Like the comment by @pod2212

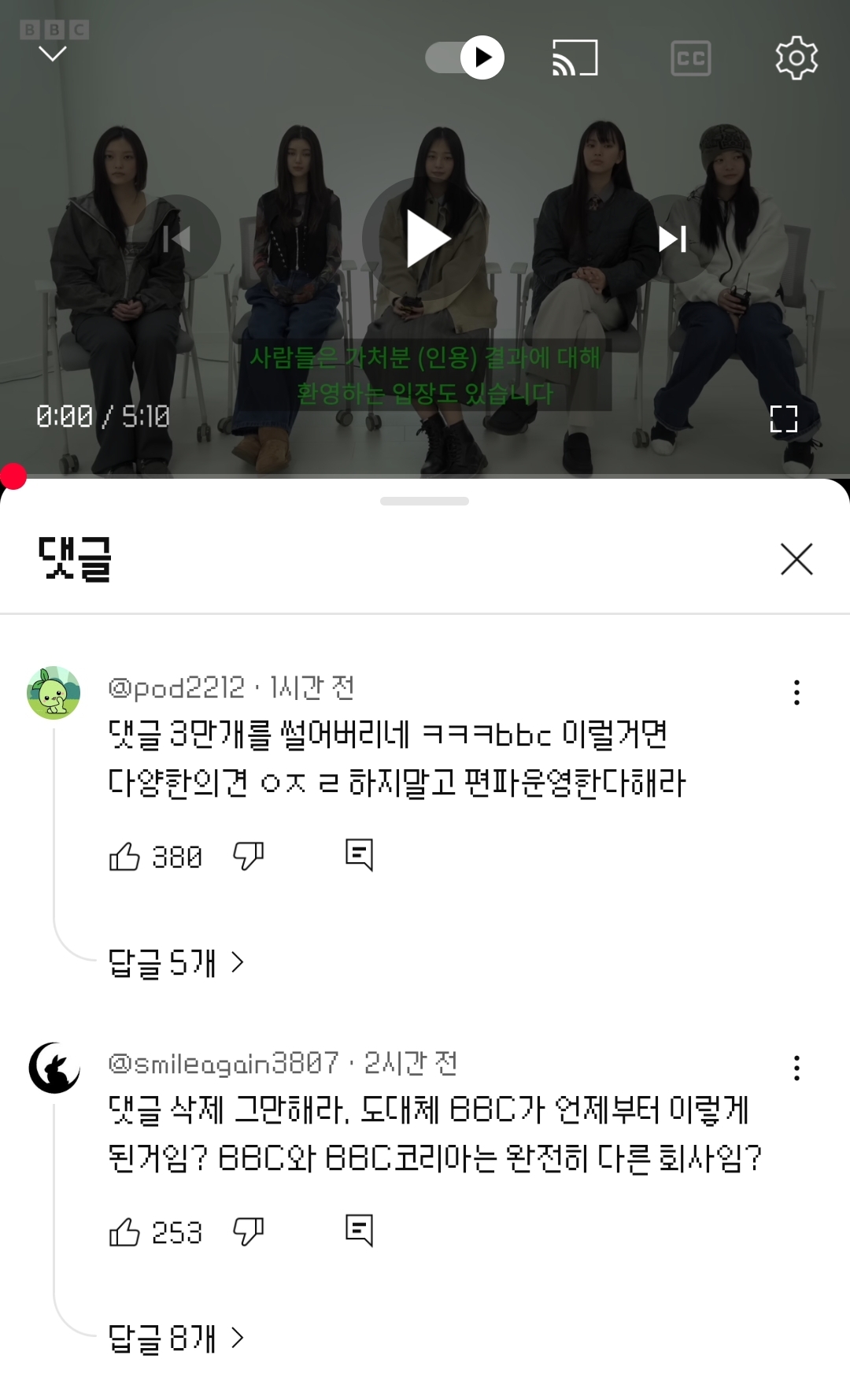124,856
